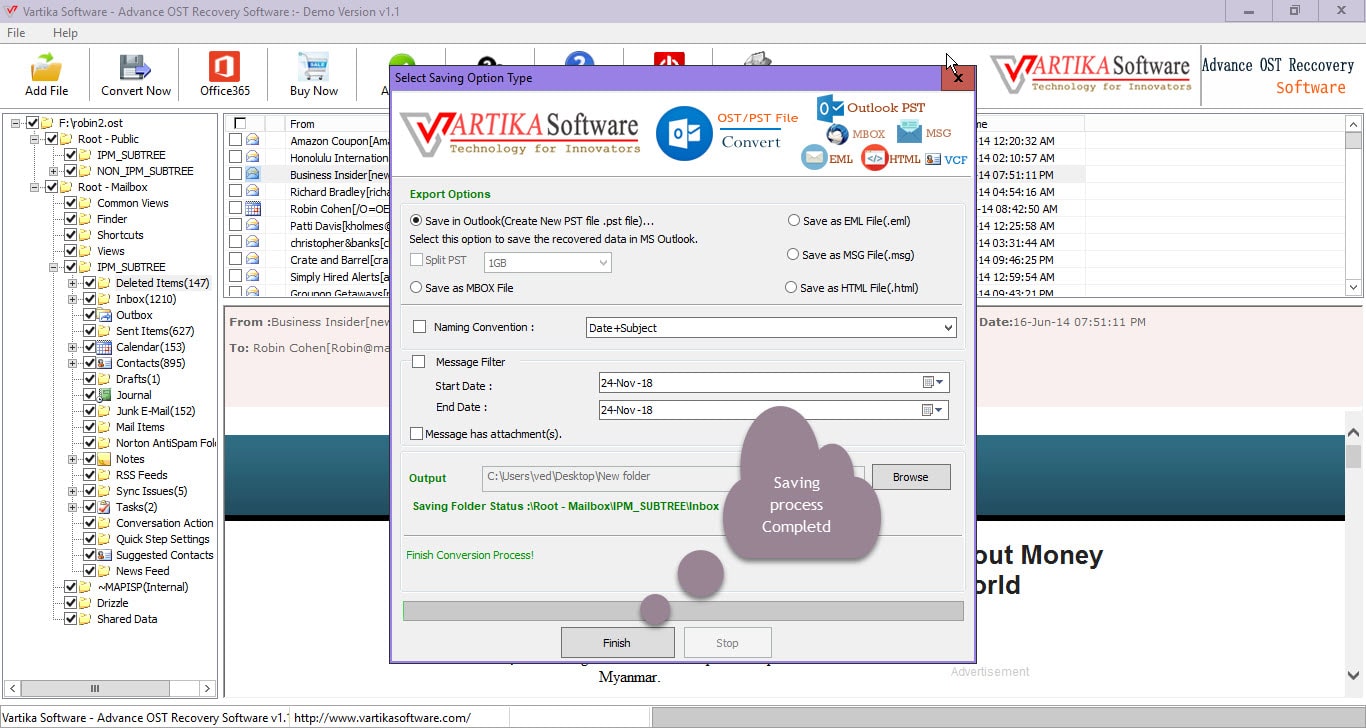
Task: Click the Robin Cohen row calendar icon
Action: click(253, 209)
